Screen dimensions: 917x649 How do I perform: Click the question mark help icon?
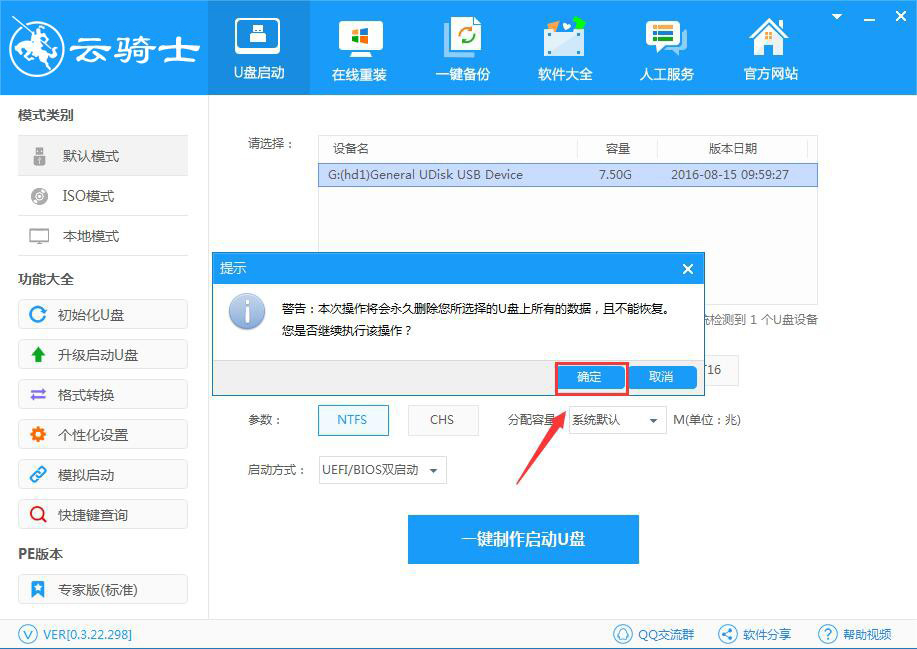tap(828, 634)
